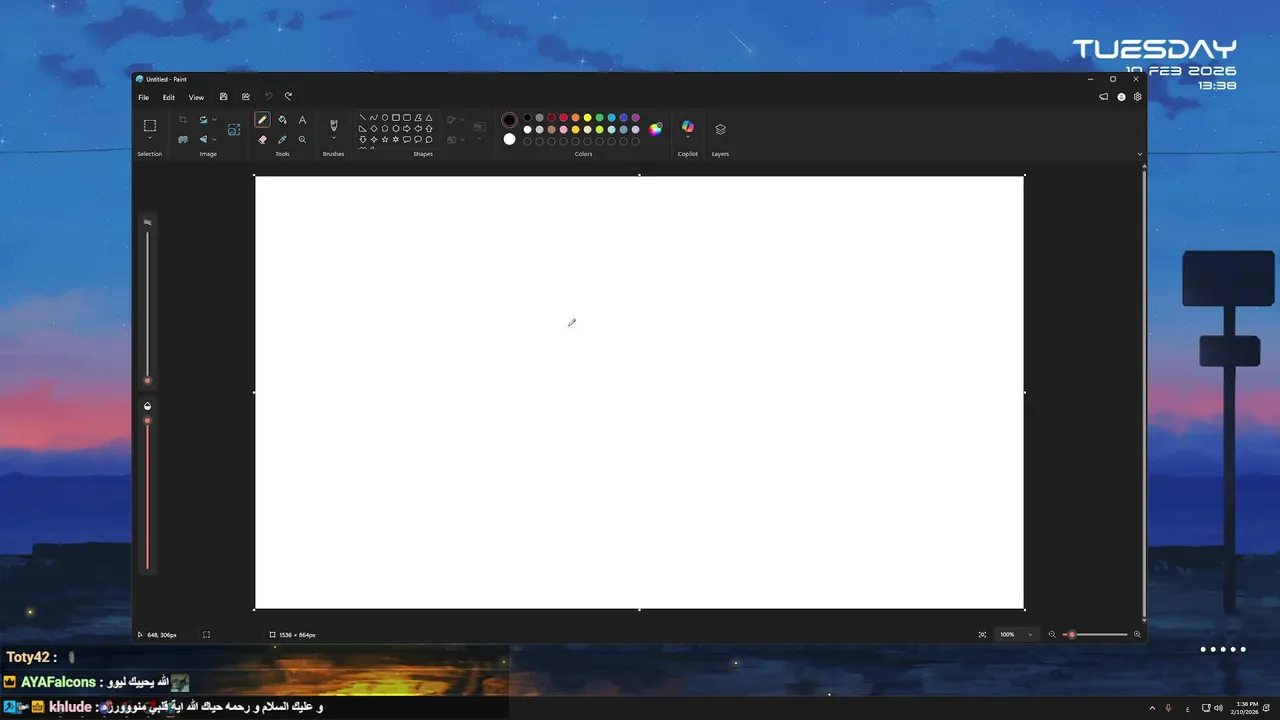Choose the Rectangle shape
Screen dimensions: 1280x720
396,117
